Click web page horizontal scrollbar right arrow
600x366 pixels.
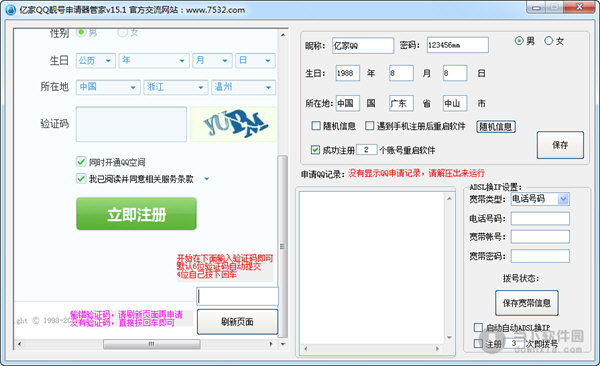coord(271,344)
